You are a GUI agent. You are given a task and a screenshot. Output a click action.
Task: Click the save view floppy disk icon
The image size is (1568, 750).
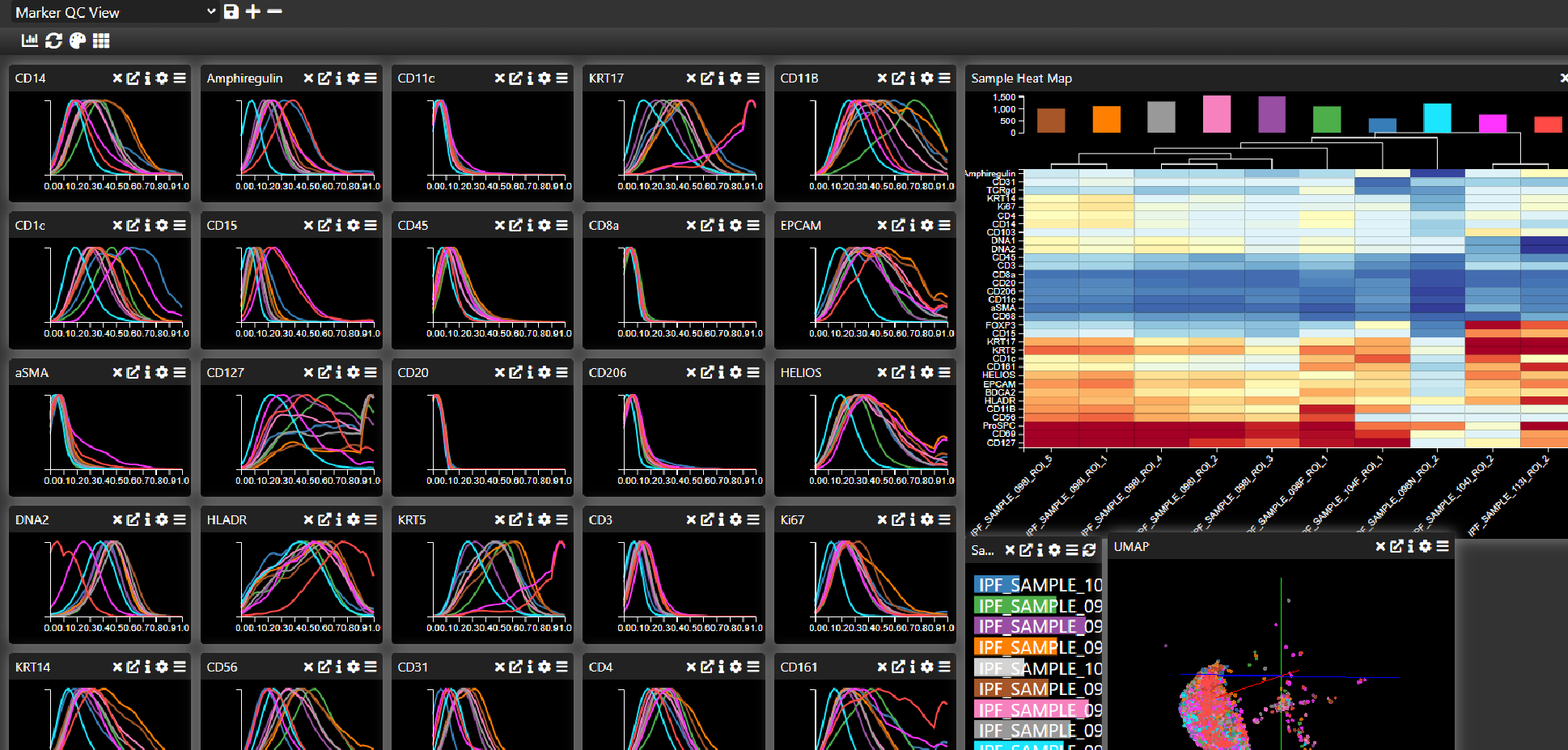pyautogui.click(x=231, y=11)
